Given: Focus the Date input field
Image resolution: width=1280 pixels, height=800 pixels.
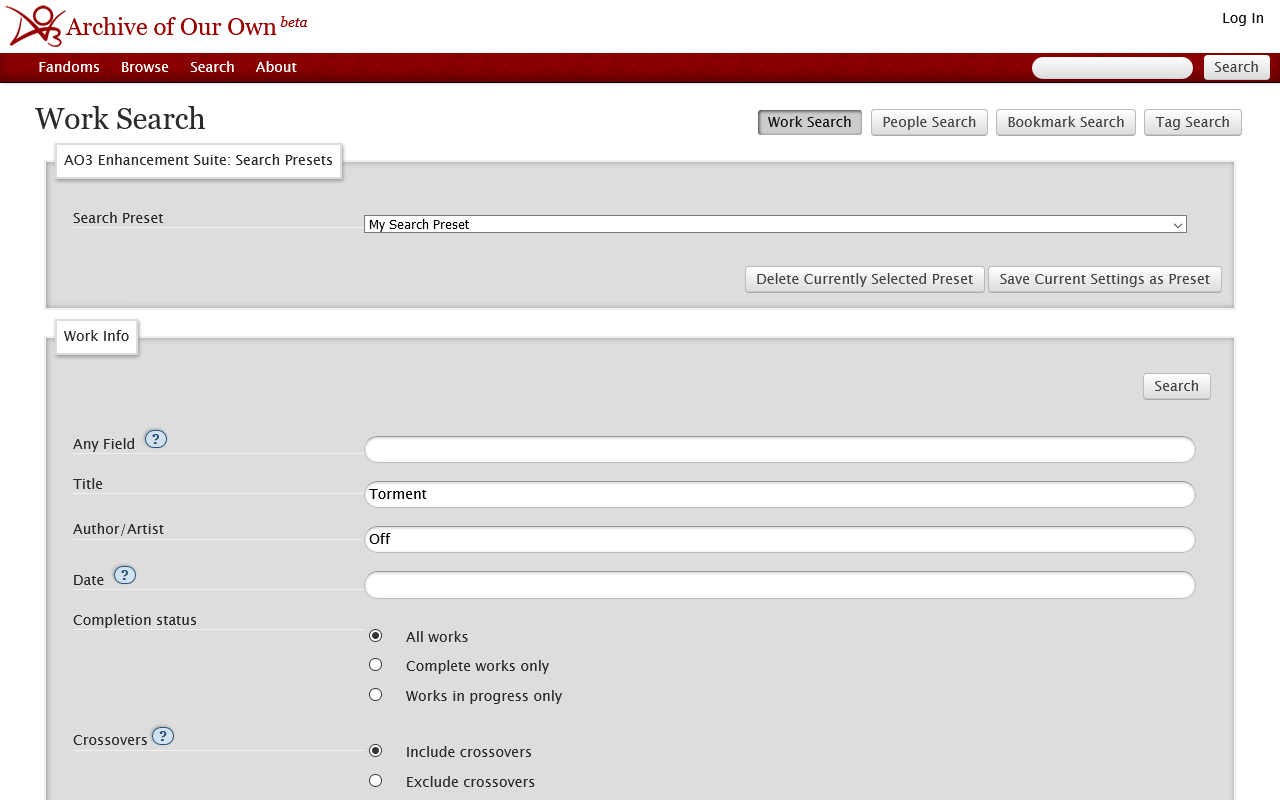Looking at the screenshot, I should tap(780, 585).
